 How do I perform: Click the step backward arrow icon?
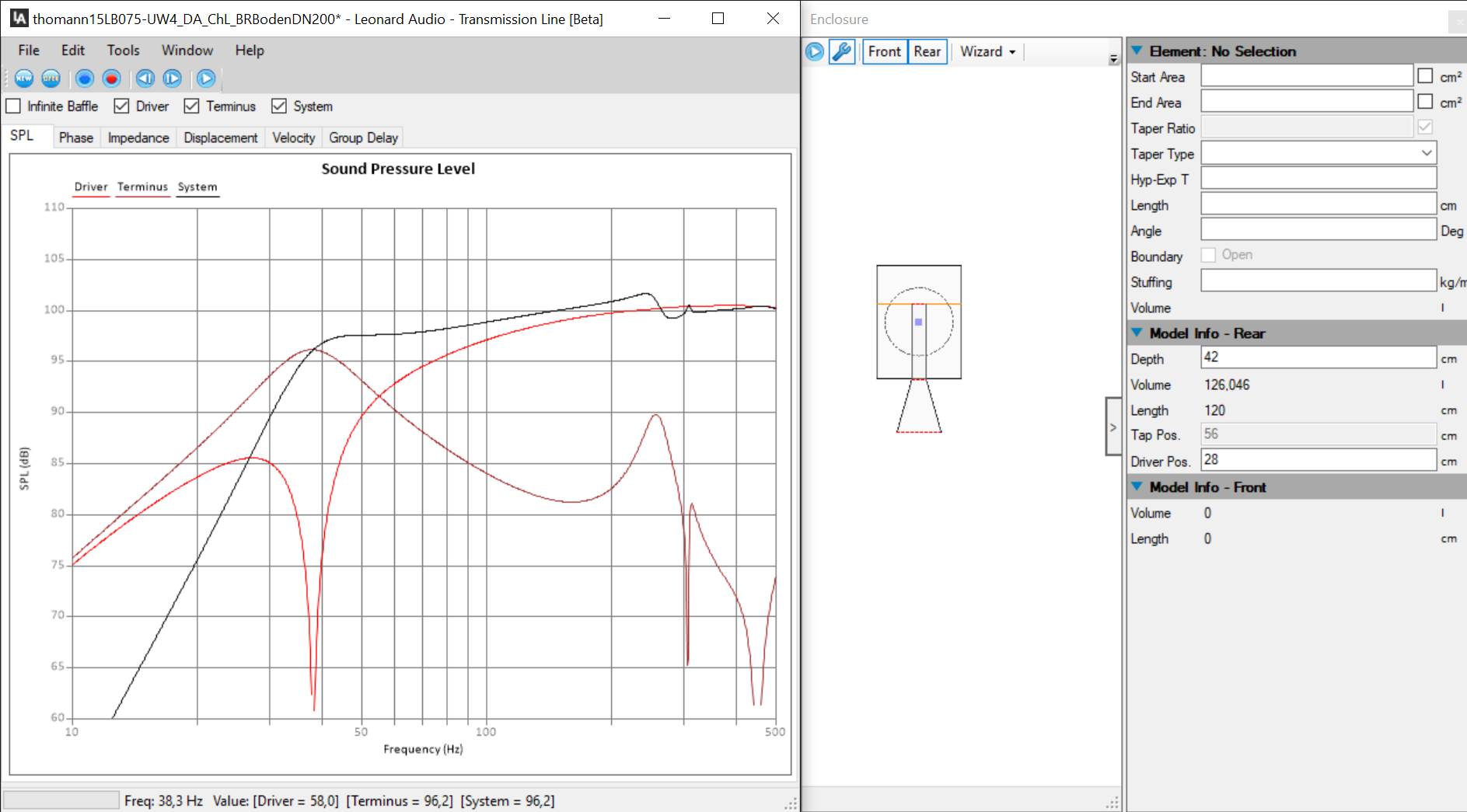click(x=145, y=78)
